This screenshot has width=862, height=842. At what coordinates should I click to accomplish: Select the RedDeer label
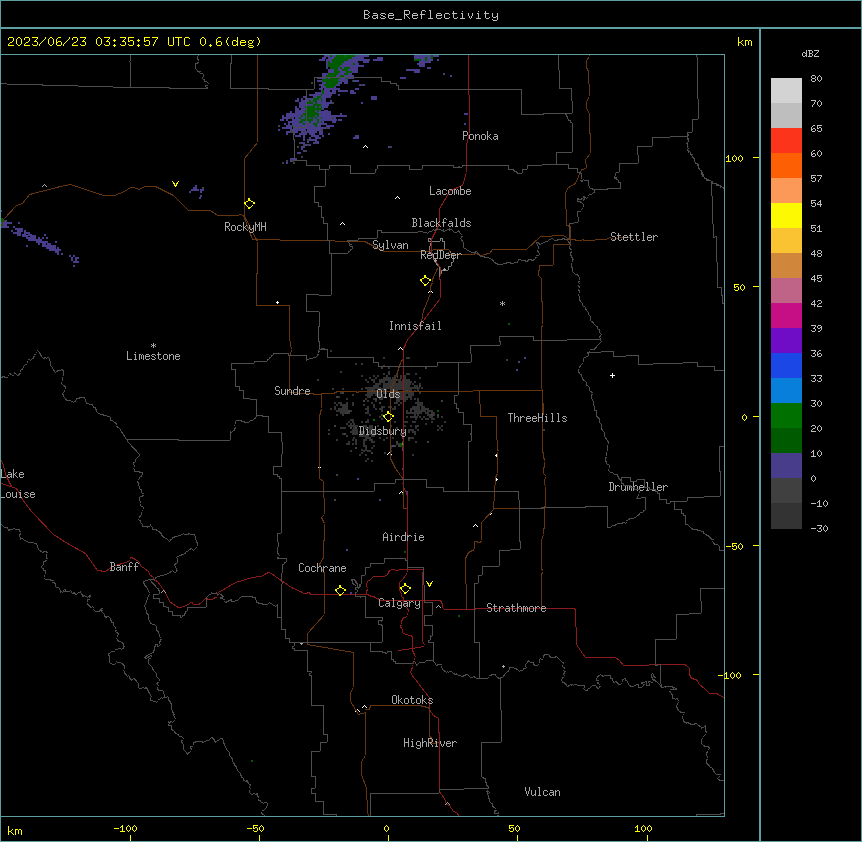441,255
